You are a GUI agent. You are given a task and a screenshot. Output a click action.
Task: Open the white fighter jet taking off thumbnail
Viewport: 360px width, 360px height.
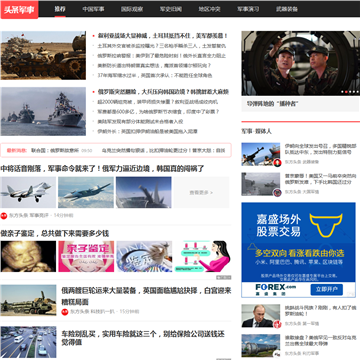click(28, 192)
